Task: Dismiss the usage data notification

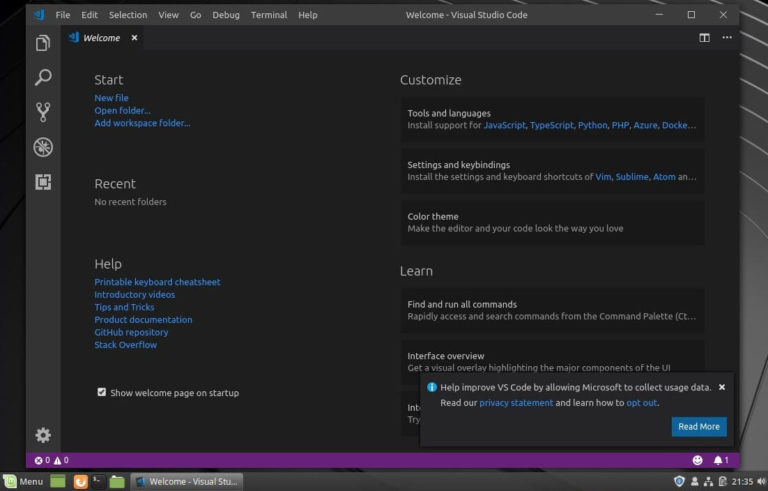Action: pos(722,387)
